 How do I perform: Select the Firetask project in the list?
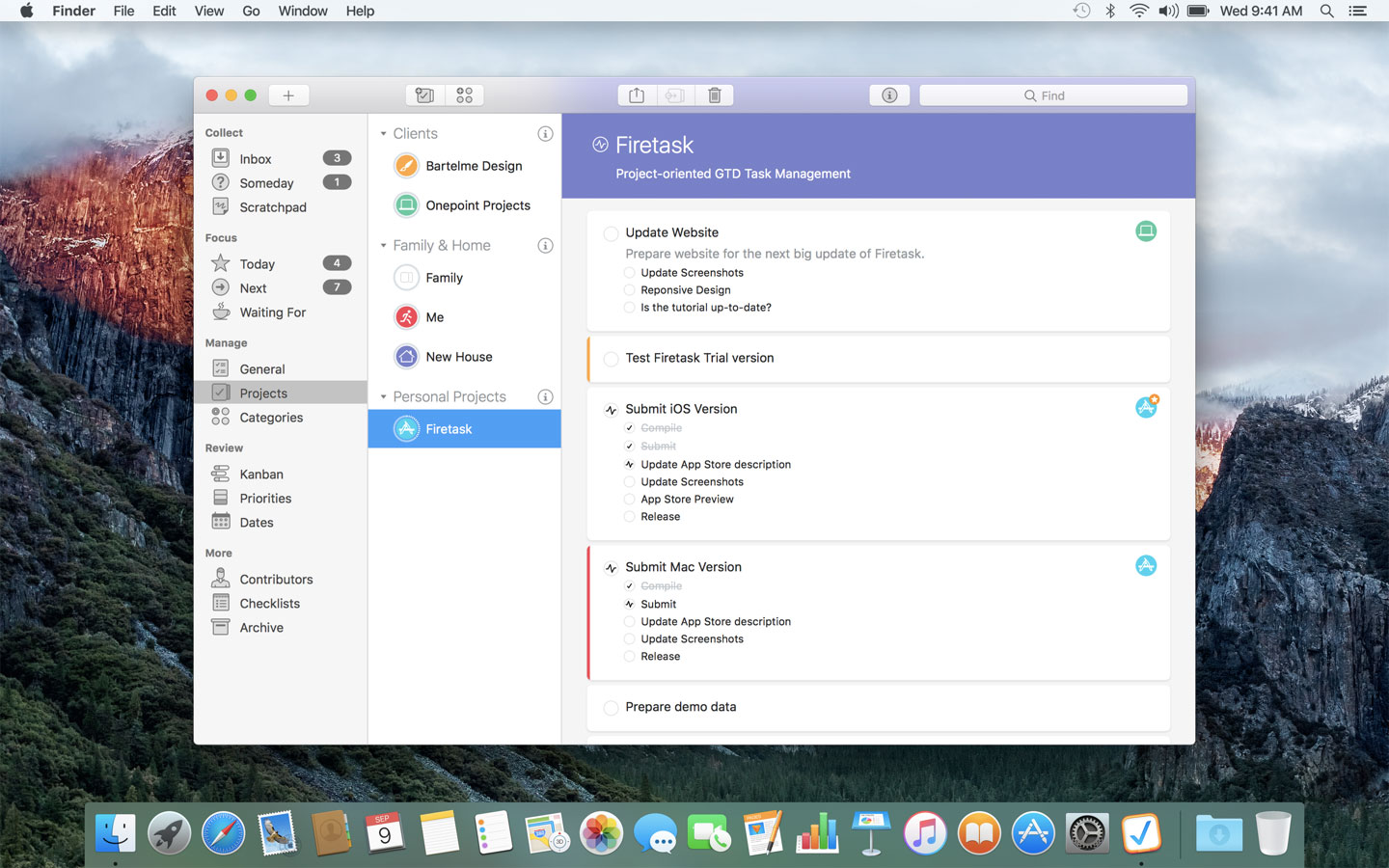464,429
